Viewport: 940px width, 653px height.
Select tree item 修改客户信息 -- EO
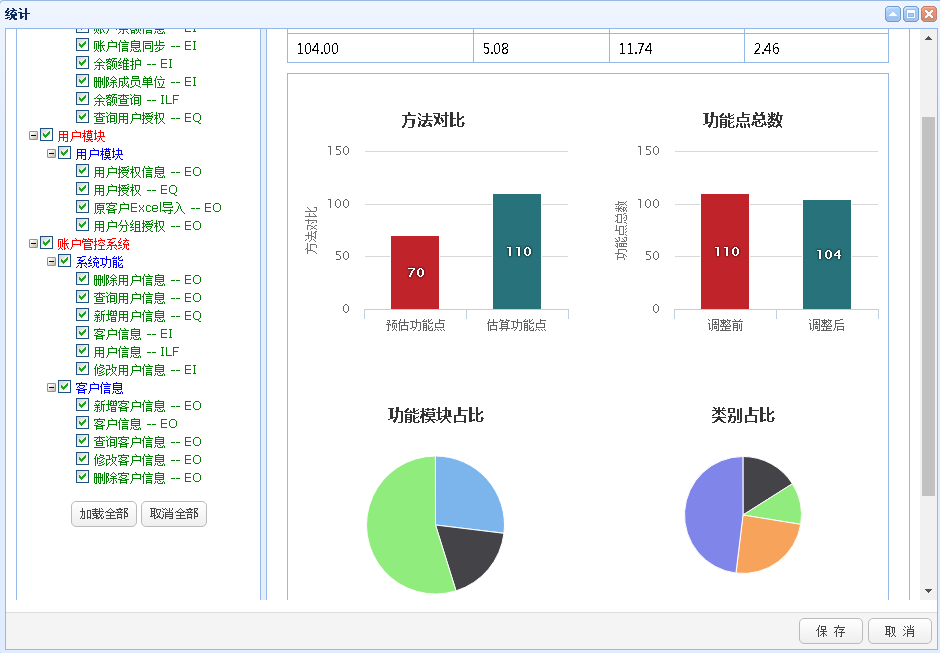(147, 460)
